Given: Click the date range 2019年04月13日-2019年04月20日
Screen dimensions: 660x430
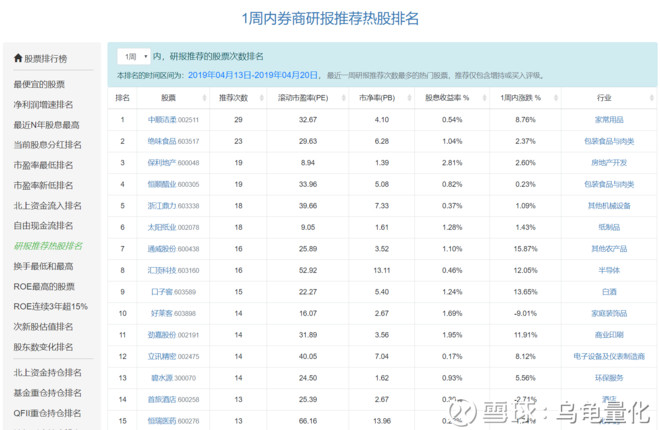Looking at the screenshot, I should click(253, 75).
